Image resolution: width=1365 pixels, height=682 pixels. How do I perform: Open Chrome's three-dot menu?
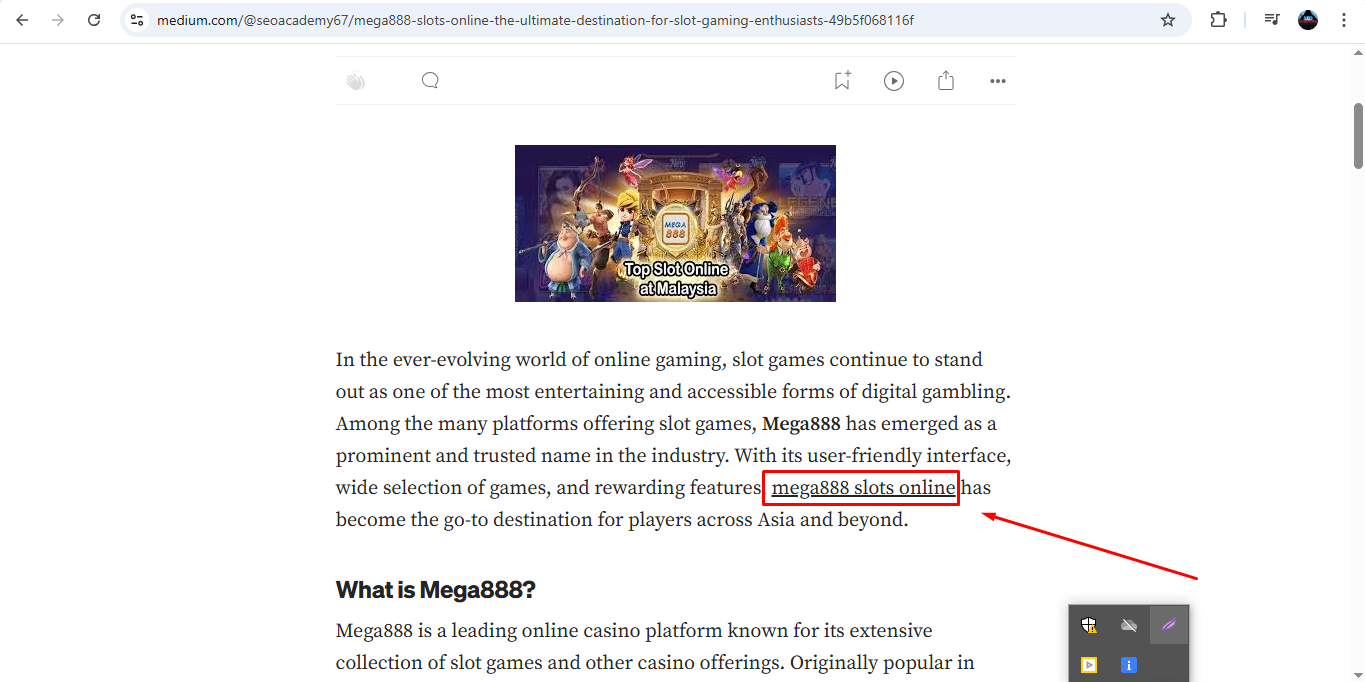click(1344, 20)
